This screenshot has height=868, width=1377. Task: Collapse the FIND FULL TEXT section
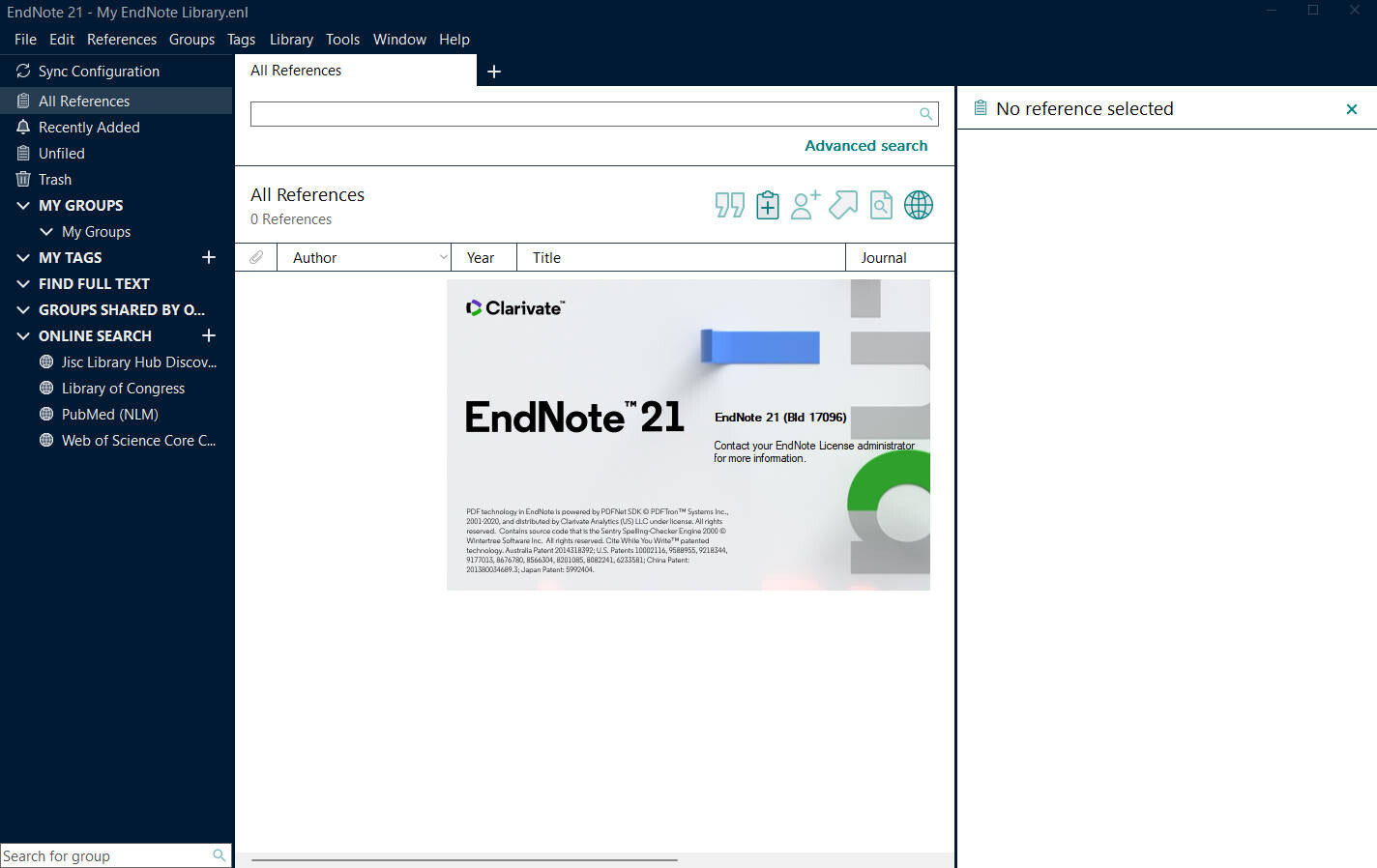coord(22,283)
